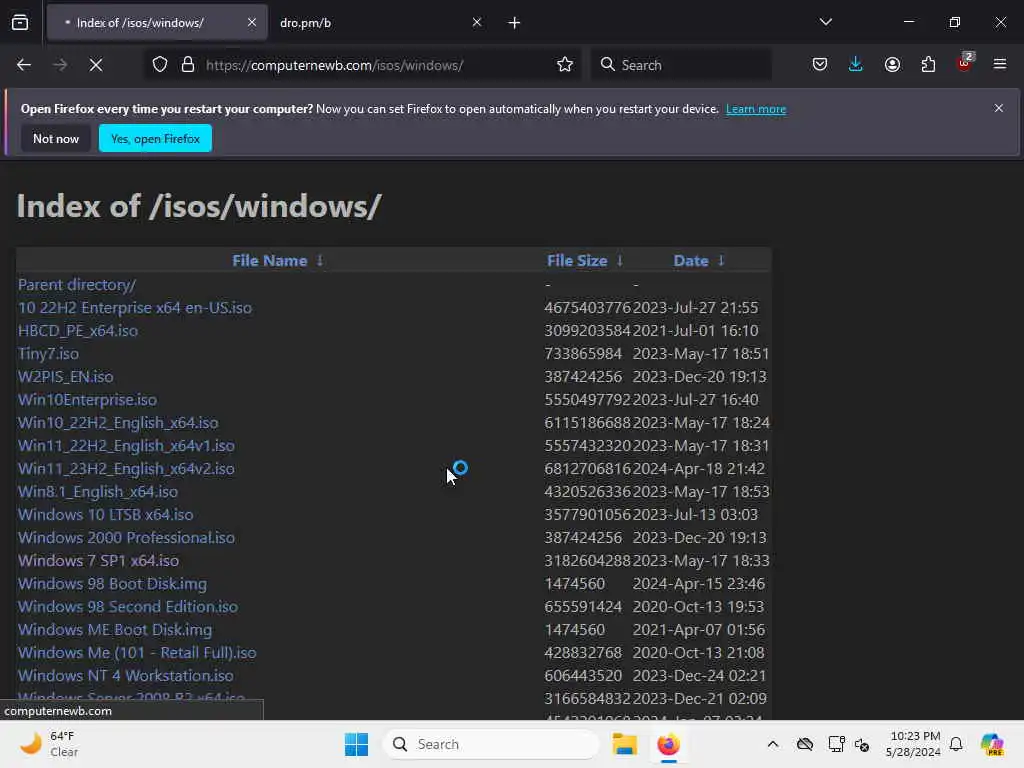Show the downloads panel
1024x768 pixels.
coord(856,65)
